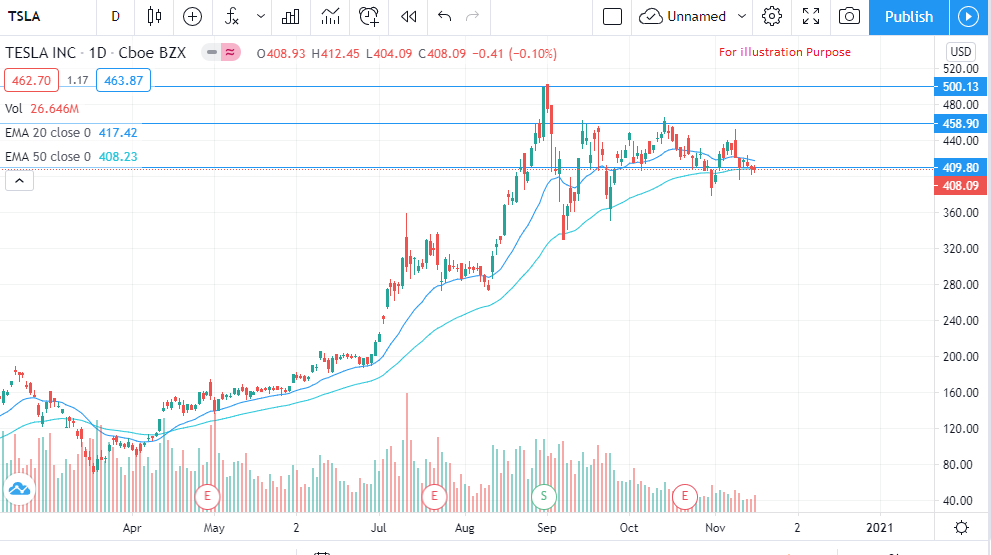991x555 pixels.
Task: Click the 462.70 sell price button
Action: pyautogui.click(x=32, y=80)
